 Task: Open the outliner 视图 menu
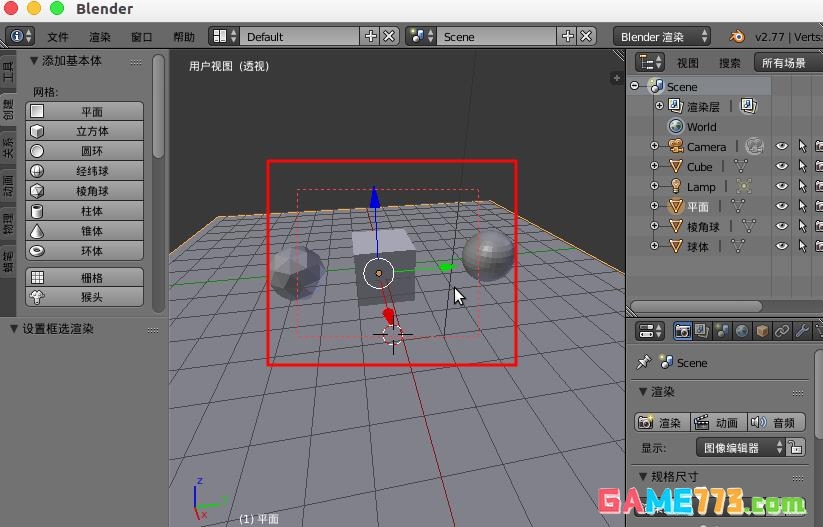(x=688, y=63)
